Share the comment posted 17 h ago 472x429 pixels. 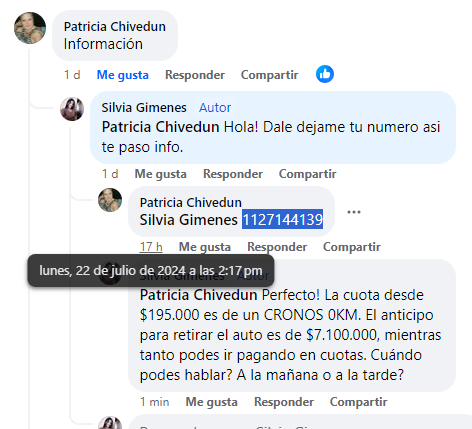[x=352, y=247]
